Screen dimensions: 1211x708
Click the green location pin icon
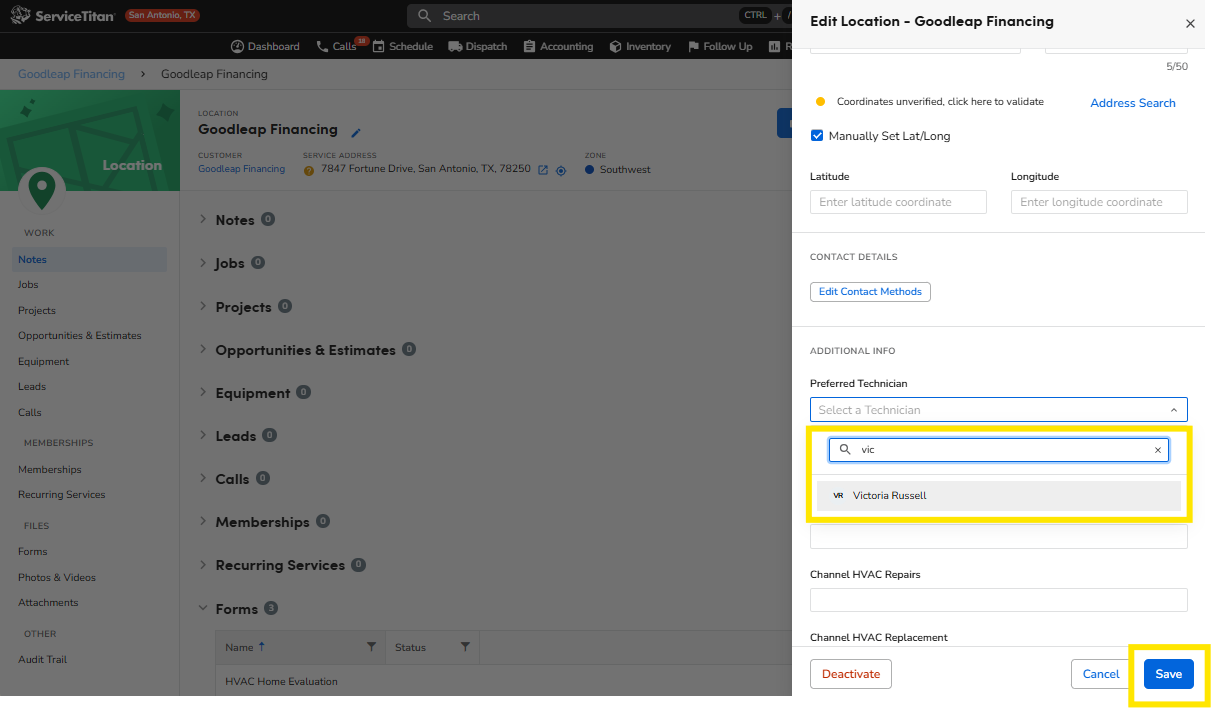pos(41,189)
